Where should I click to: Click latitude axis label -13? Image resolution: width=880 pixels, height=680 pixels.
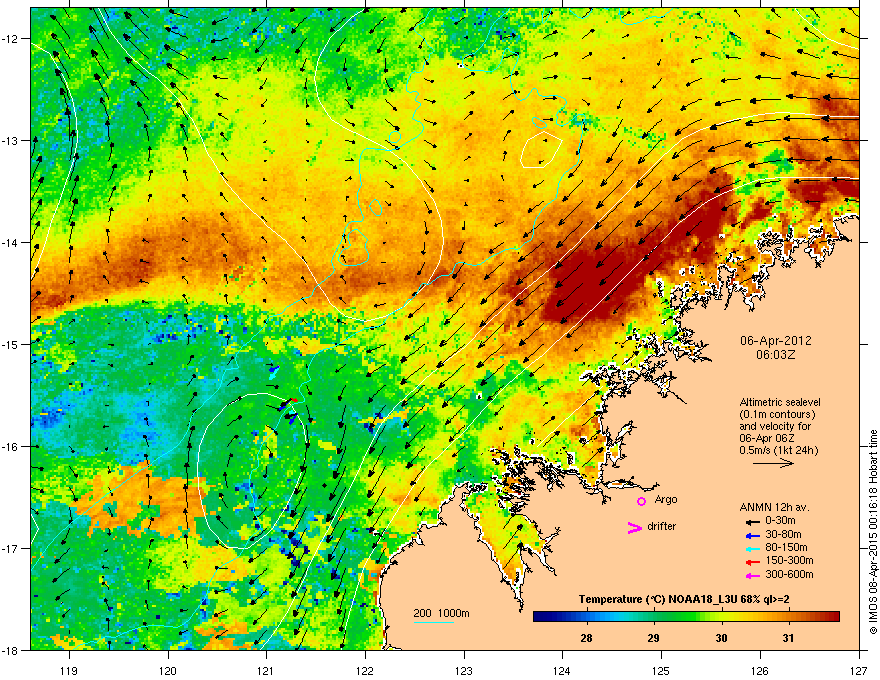coord(10,140)
